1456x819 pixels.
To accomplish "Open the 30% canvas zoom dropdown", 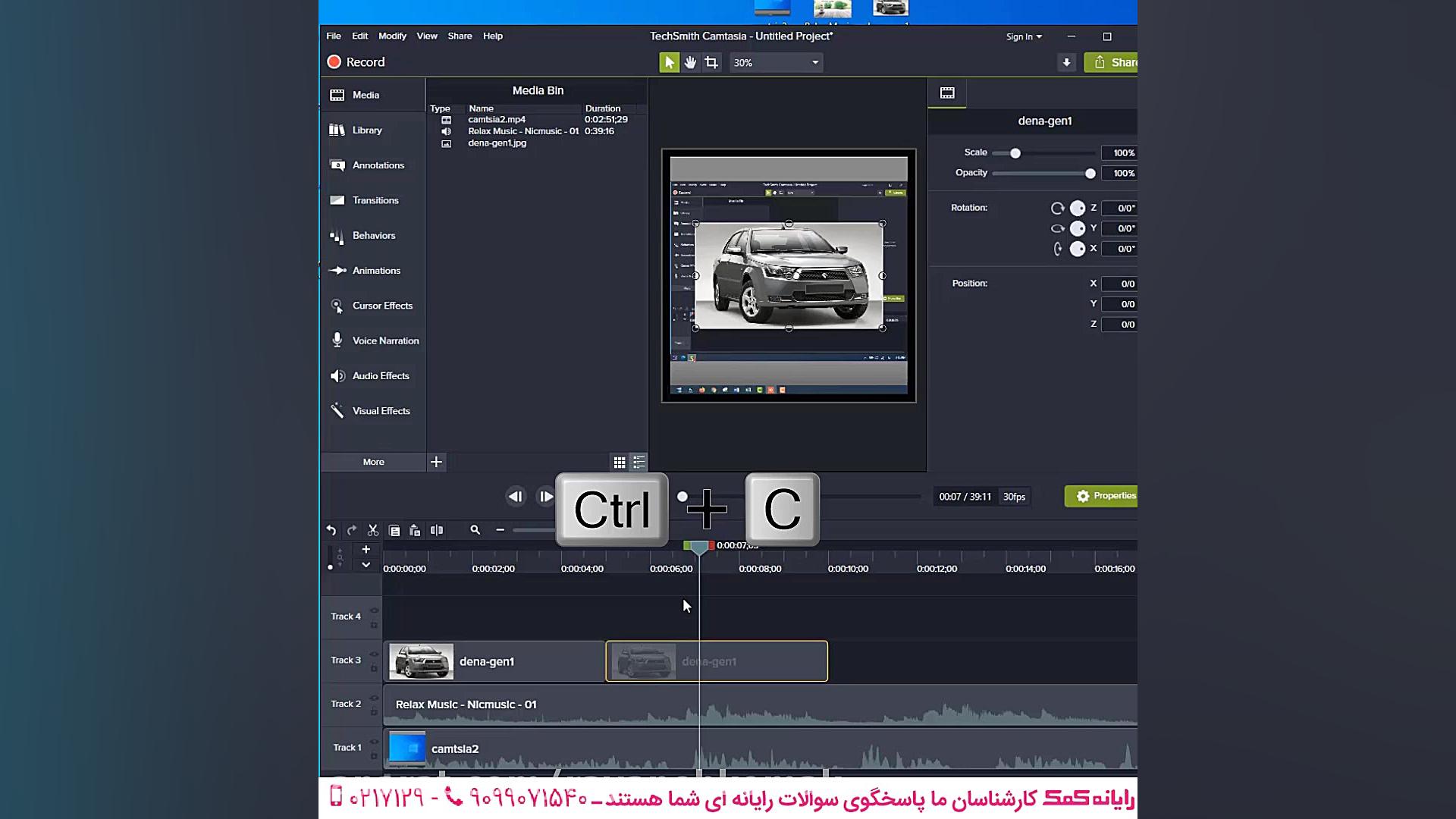I will (x=815, y=63).
